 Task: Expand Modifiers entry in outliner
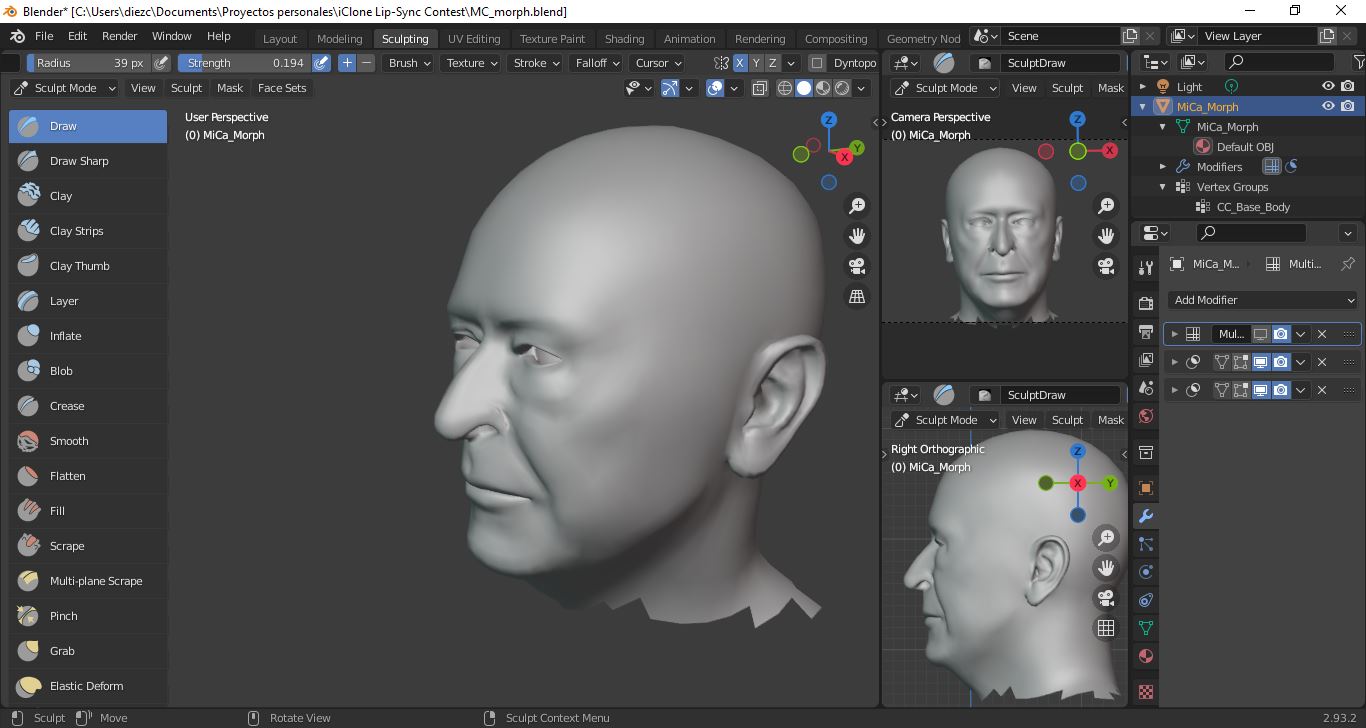pos(1163,167)
